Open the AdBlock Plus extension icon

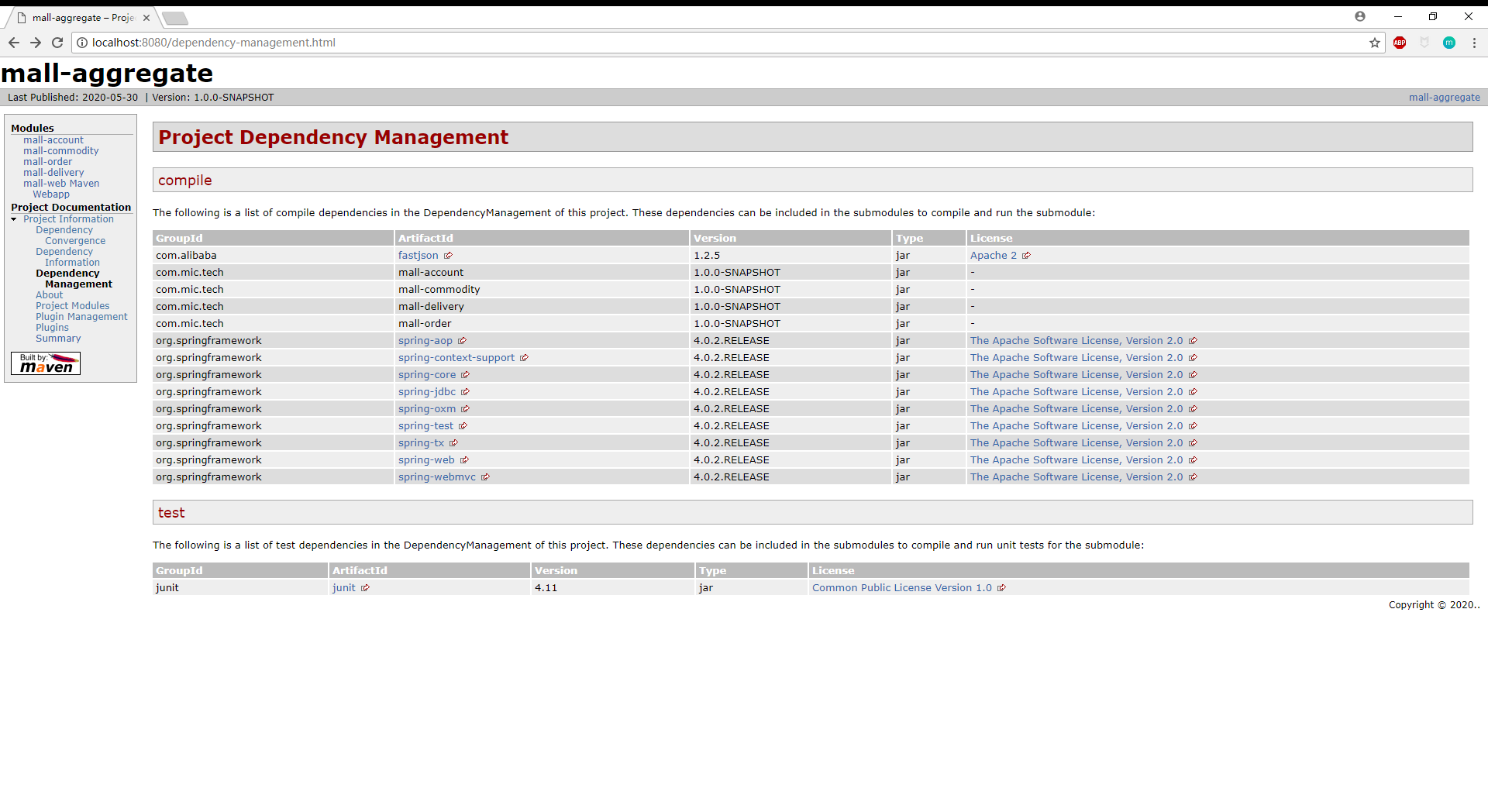1400,43
